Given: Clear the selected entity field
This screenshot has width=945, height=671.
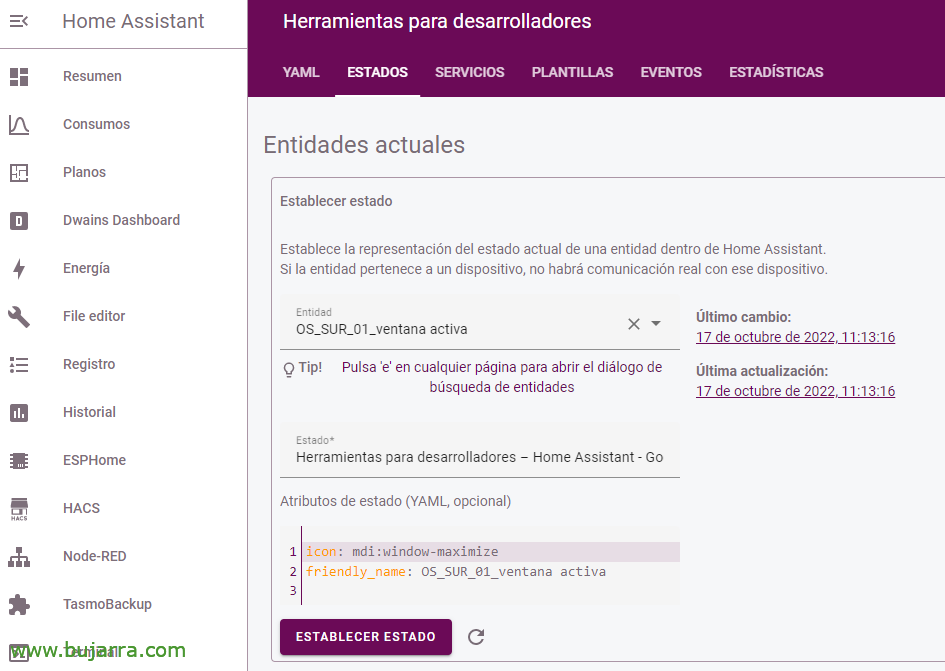Looking at the screenshot, I should point(633,324).
